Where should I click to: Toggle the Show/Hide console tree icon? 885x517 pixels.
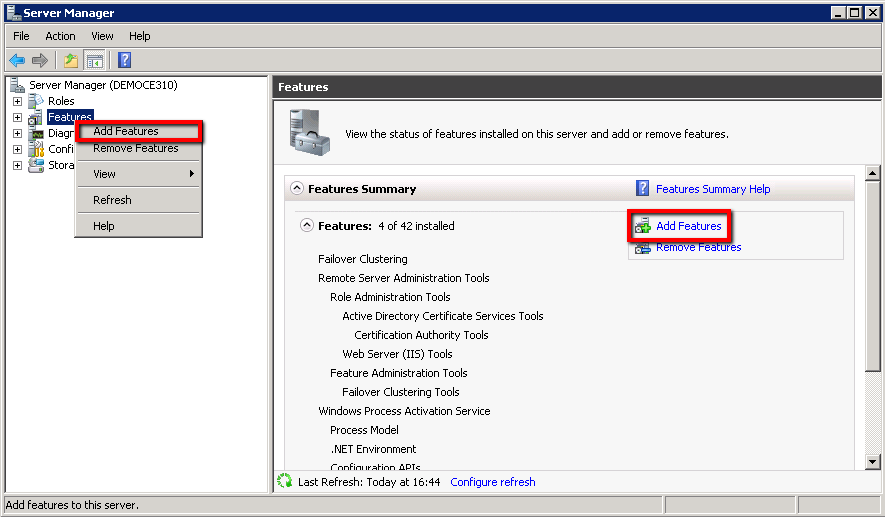click(x=94, y=61)
